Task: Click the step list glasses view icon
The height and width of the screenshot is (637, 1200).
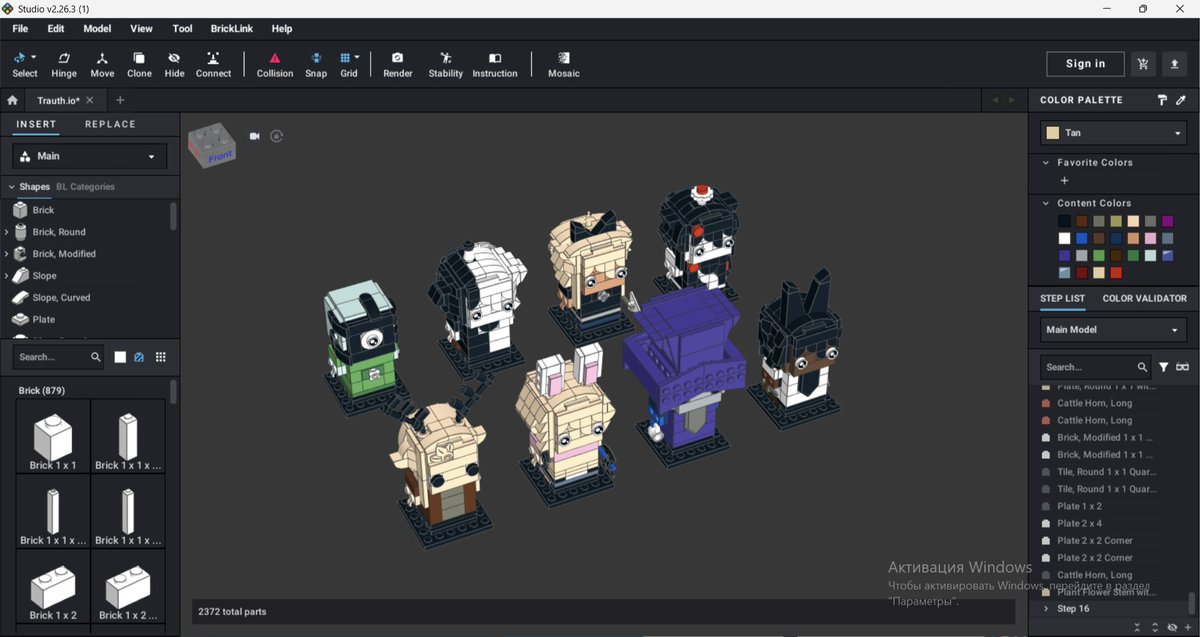Action: coord(1182,367)
